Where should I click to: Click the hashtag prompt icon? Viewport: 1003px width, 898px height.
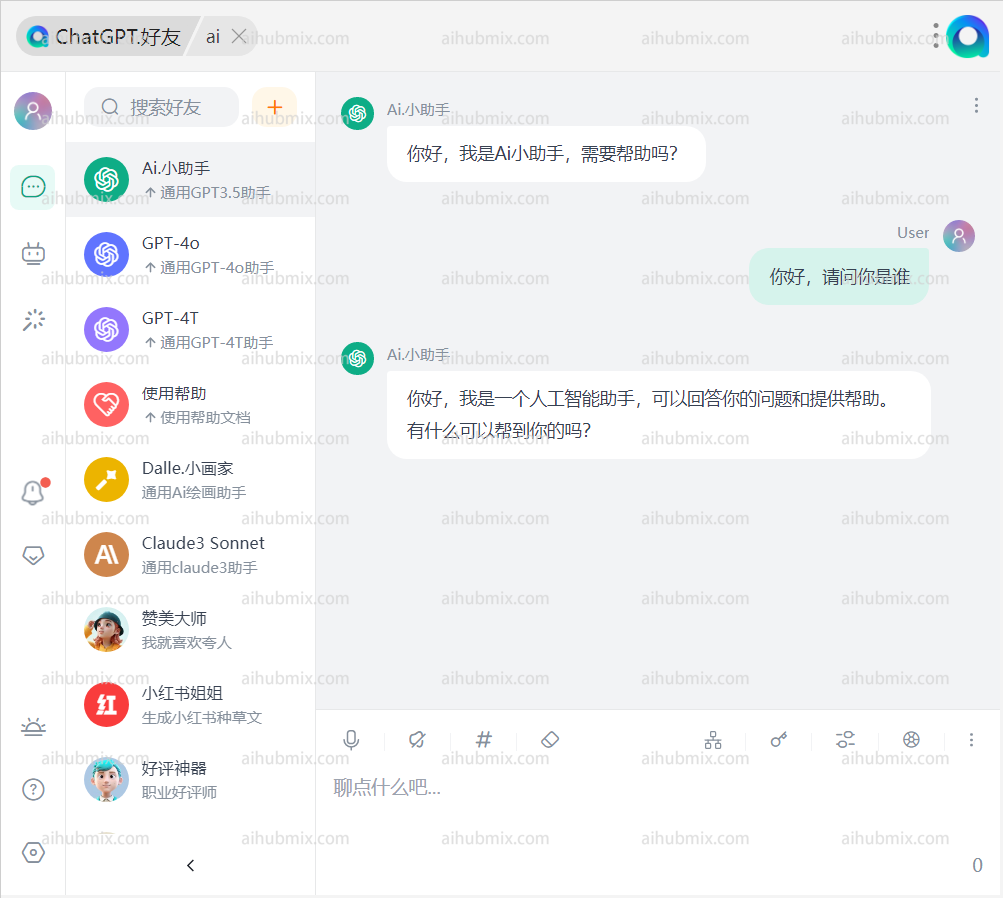tap(484, 740)
